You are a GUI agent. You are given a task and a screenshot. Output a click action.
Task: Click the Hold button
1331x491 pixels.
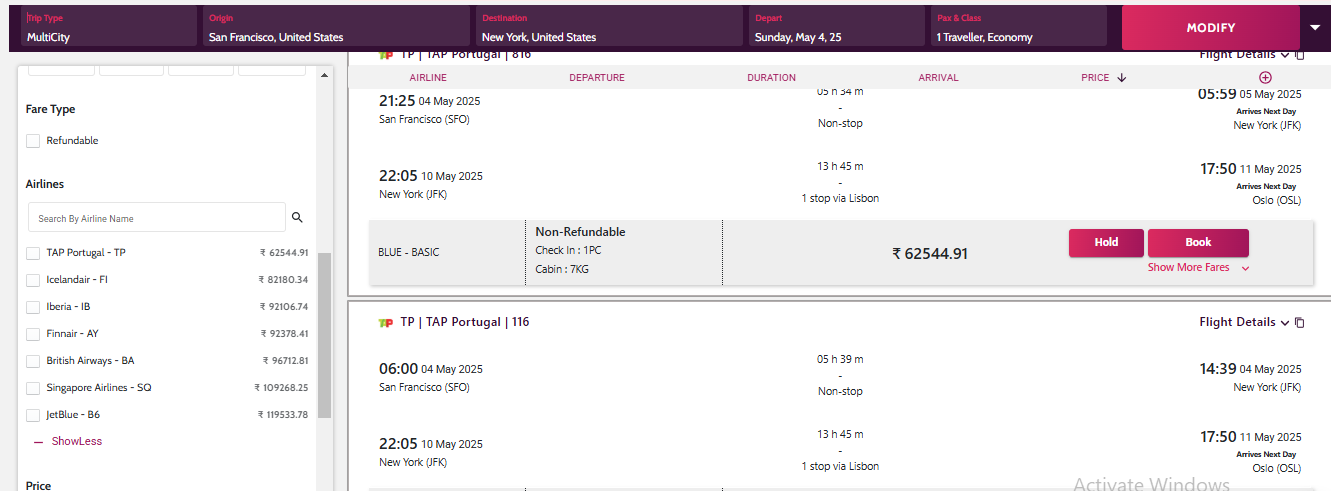[1105, 242]
